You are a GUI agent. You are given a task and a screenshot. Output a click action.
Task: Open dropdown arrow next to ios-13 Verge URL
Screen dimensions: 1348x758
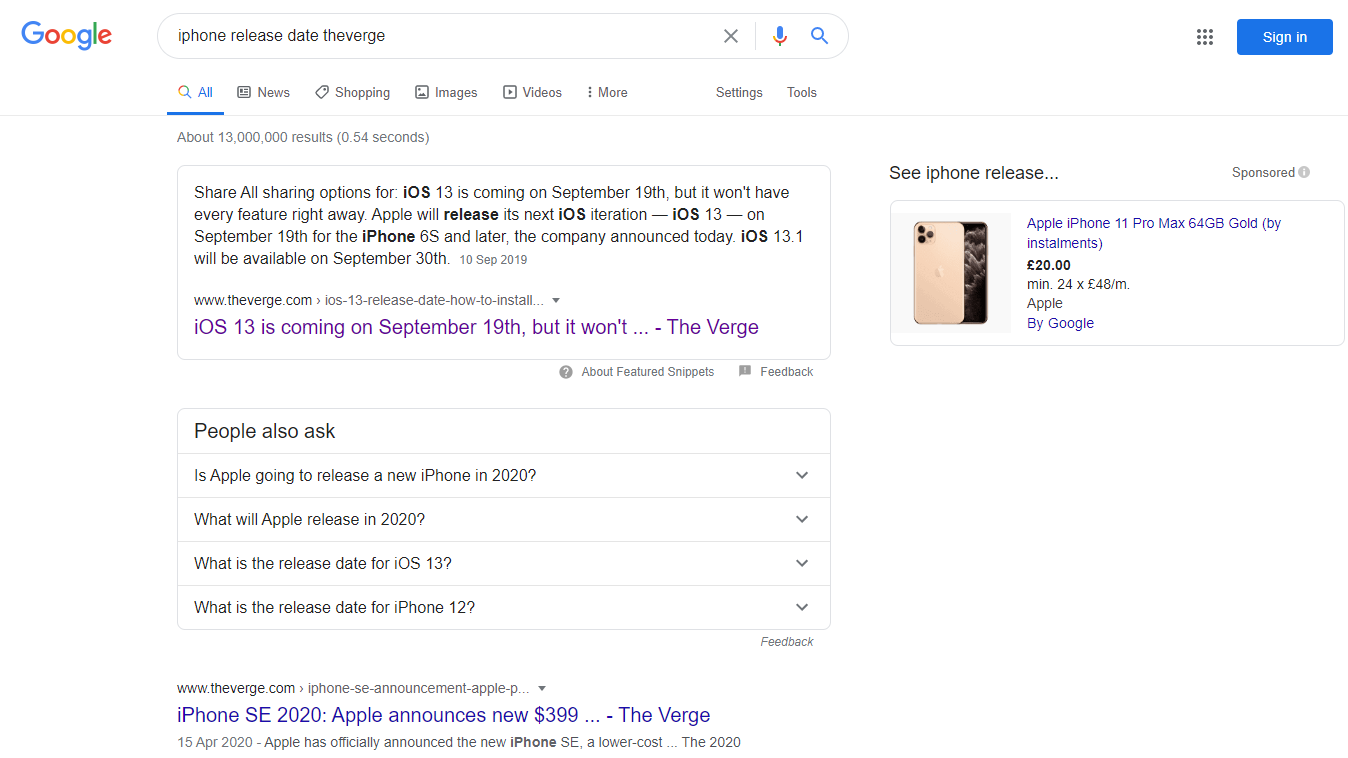[556, 300]
